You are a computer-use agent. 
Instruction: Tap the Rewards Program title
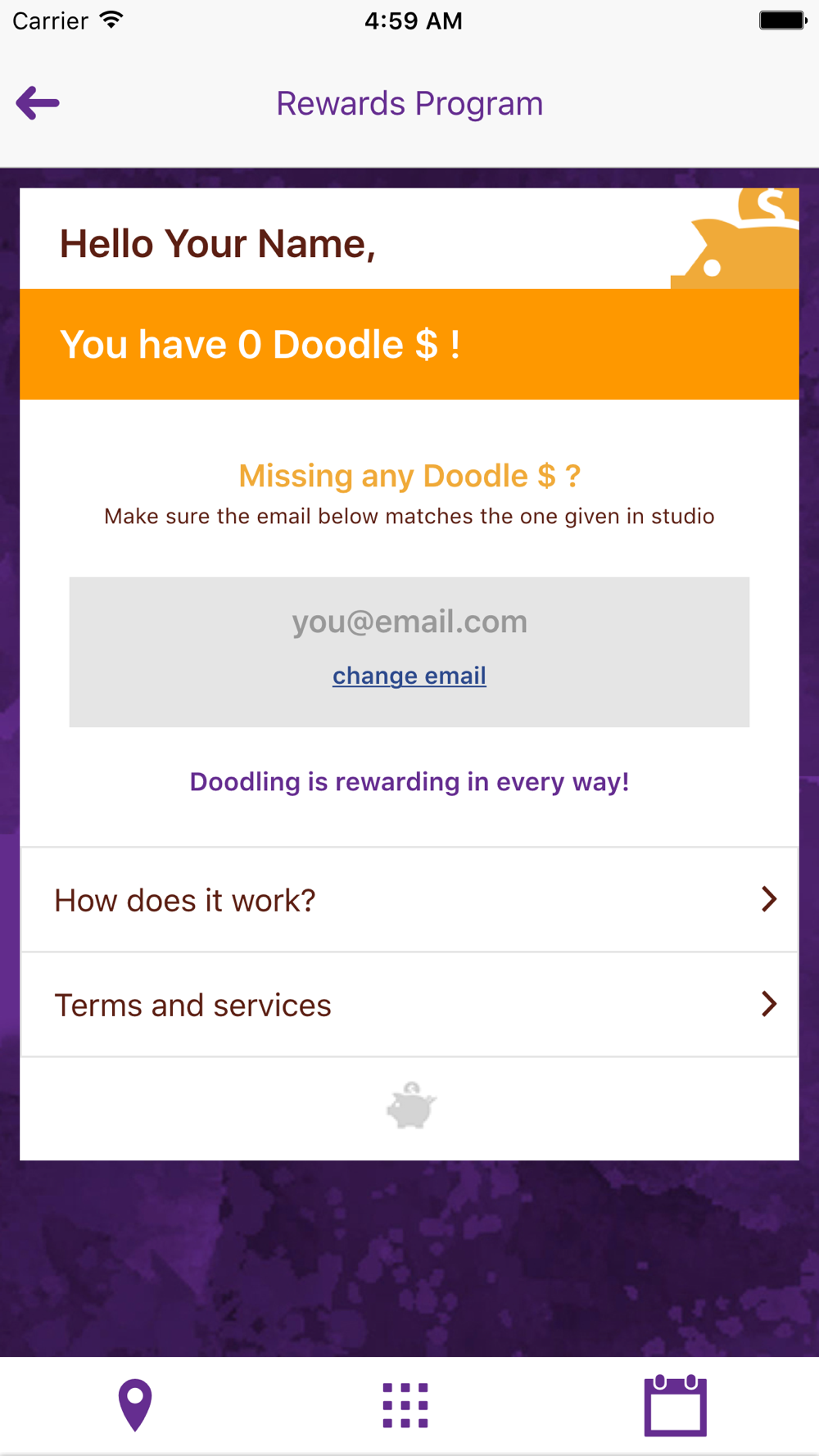[x=409, y=104]
